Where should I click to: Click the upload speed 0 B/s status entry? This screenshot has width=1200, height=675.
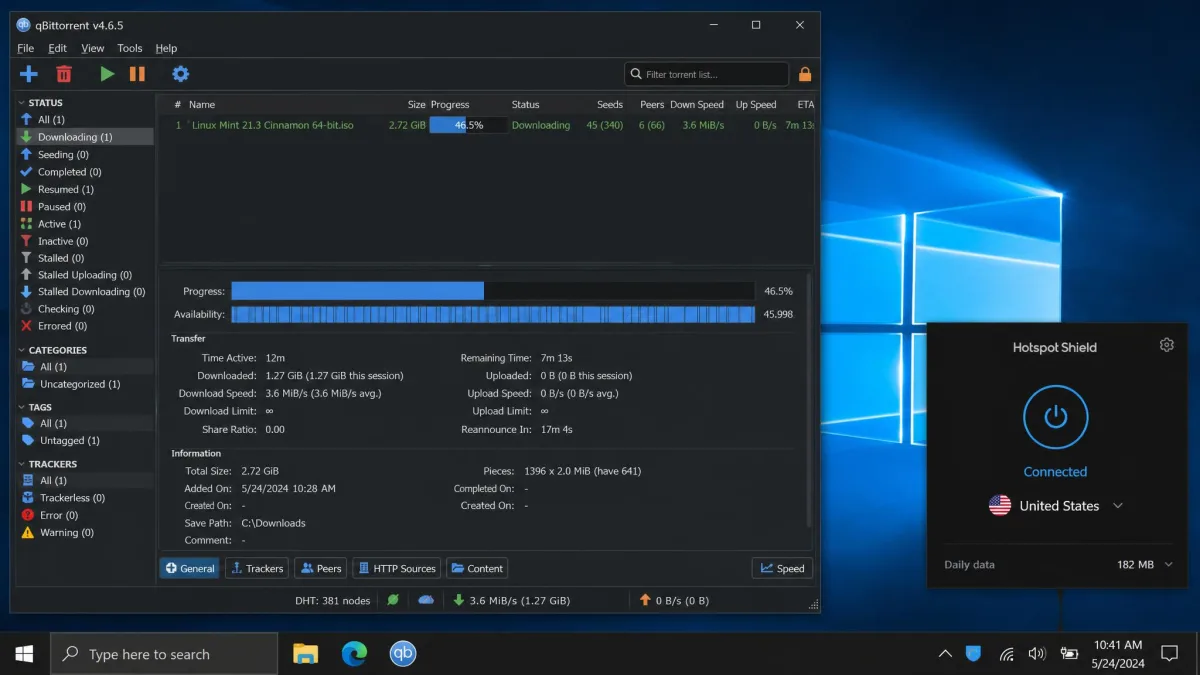673,600
